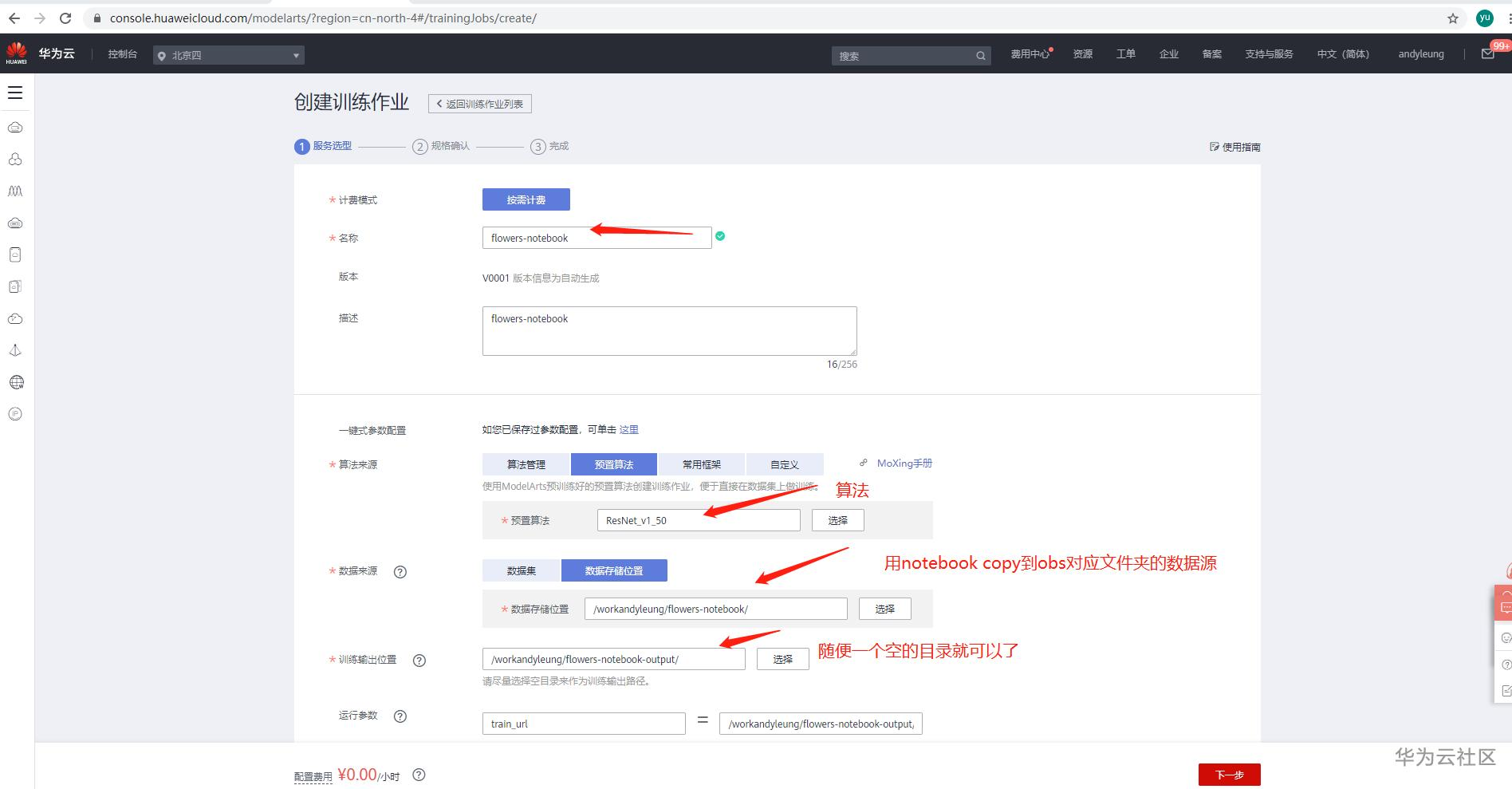Go back with the browser back arrow

[14, 18]
